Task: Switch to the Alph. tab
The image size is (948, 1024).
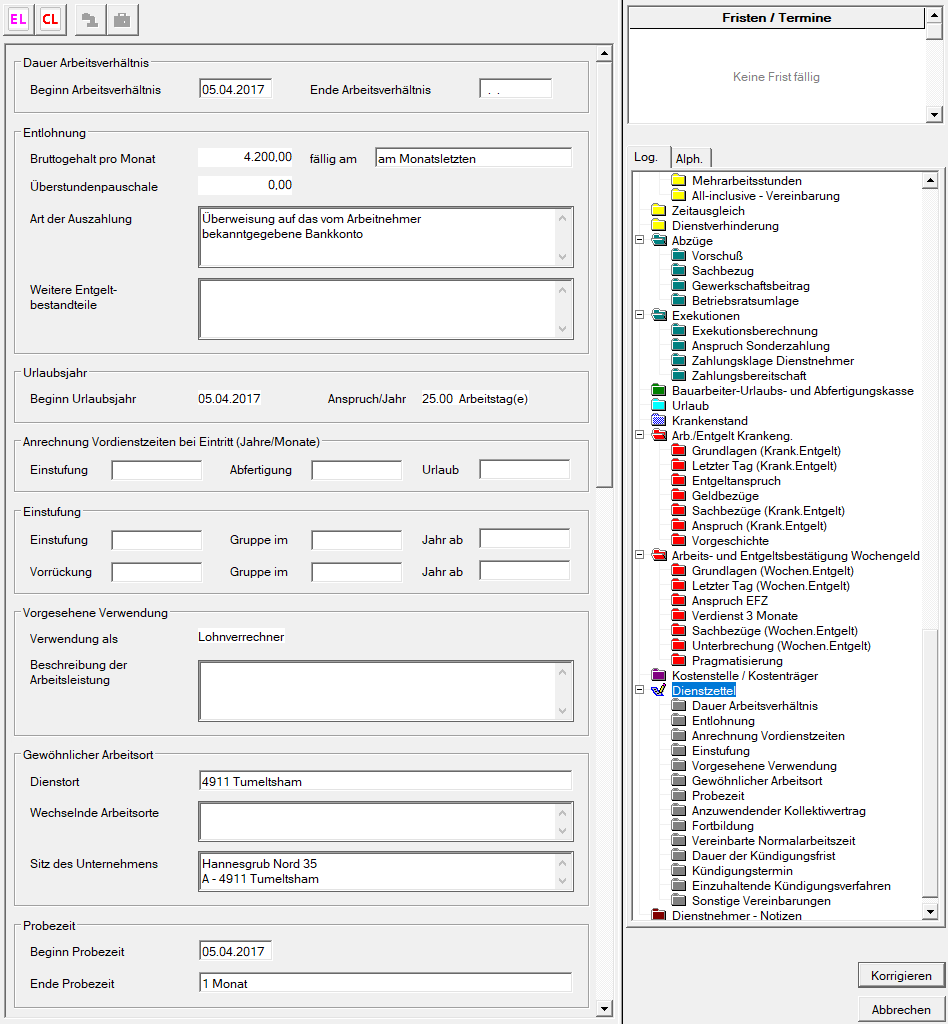Action: click(688, 158)
